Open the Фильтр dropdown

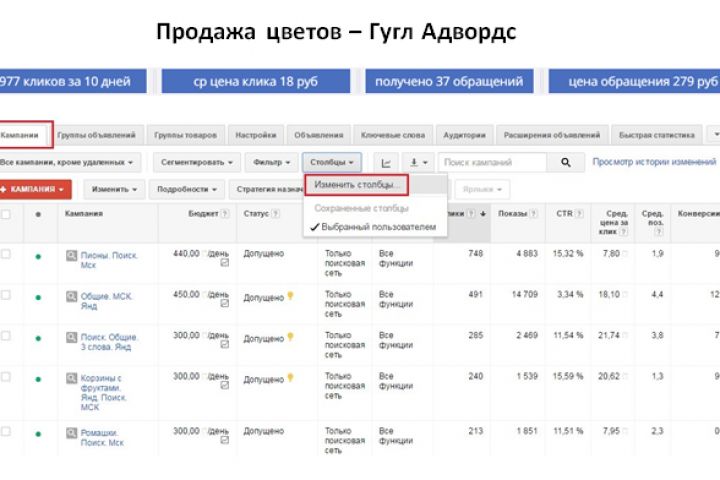tap(271, 163)
